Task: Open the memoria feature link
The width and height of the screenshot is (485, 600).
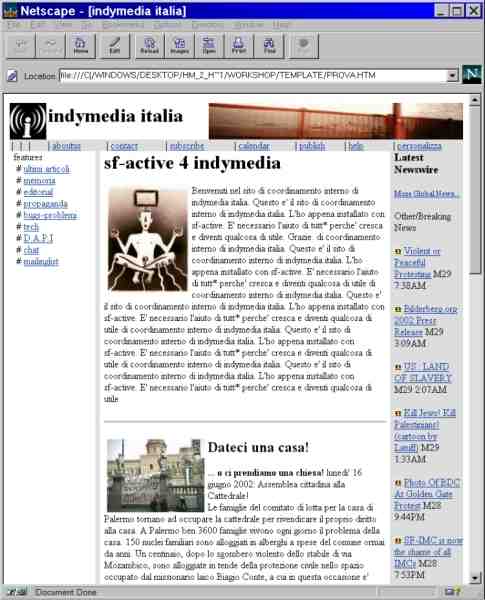Action: pyautogui.click(x=39, y=181)
